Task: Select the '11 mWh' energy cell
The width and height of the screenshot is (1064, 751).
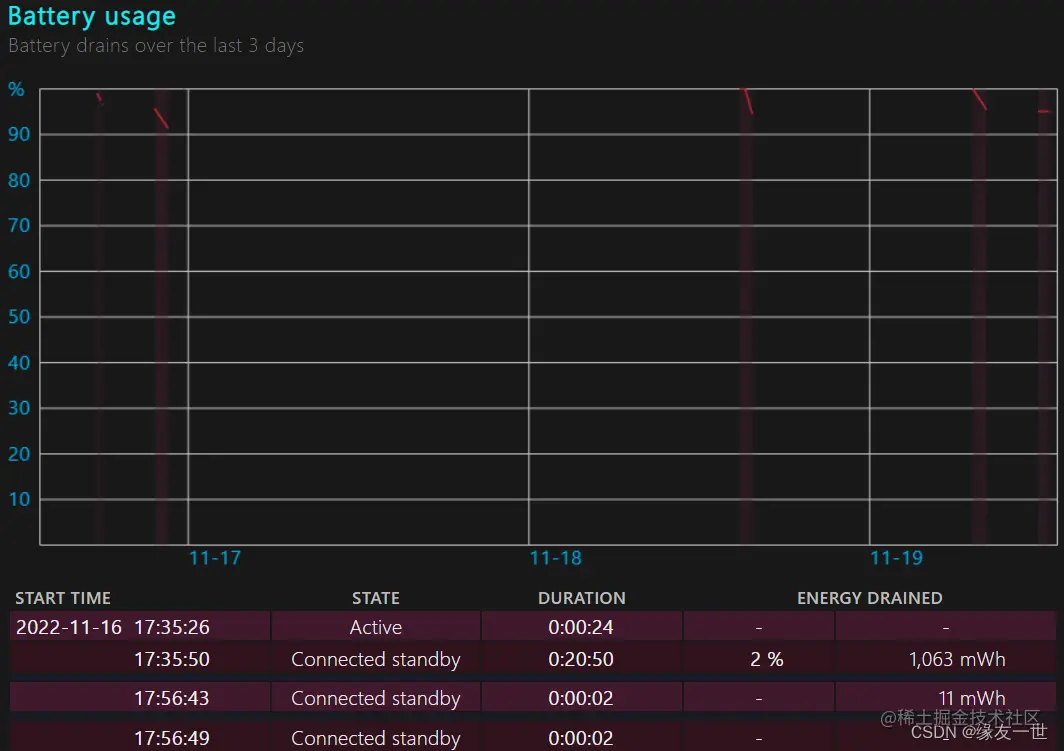Action: point(946,697)
